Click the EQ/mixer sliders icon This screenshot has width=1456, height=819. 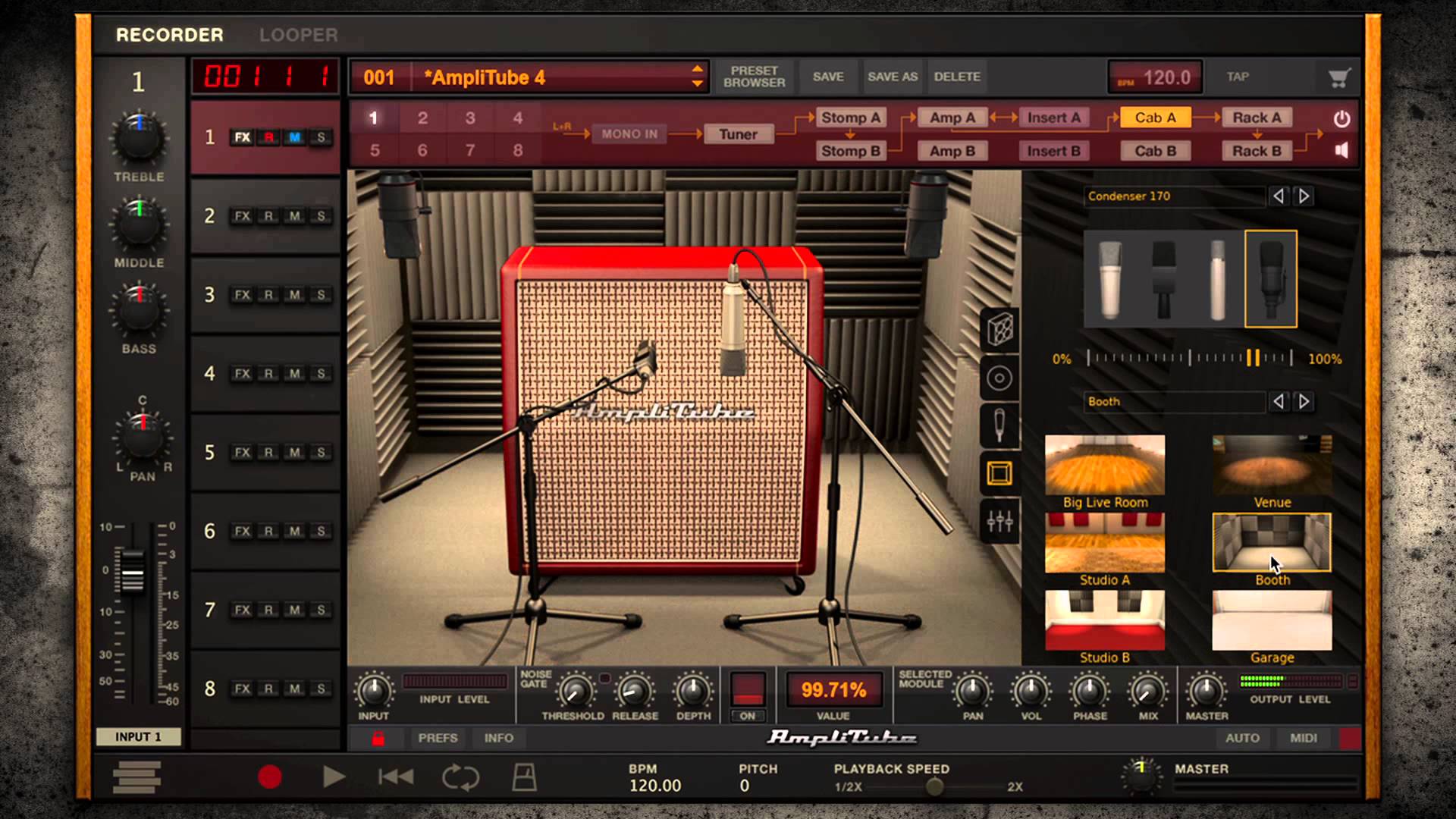tap(999, 521)
